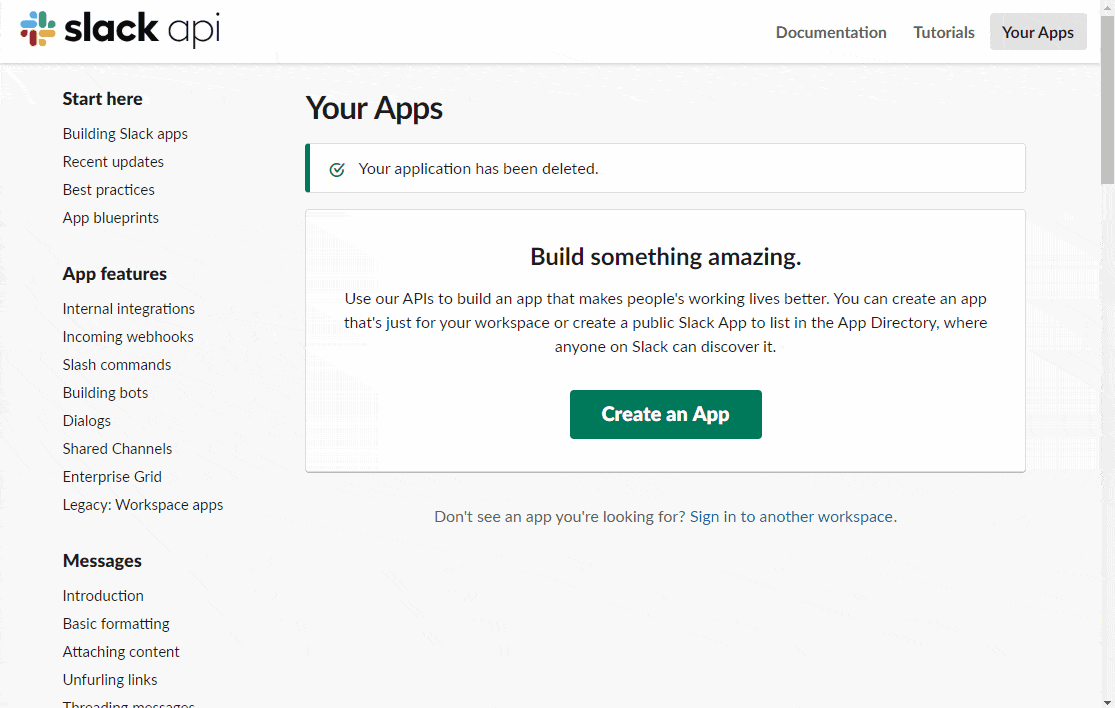Click the 'Build something amazing.' heading
The height and width of the screenshot is (708, 1115).
click(x=666, y=257)
